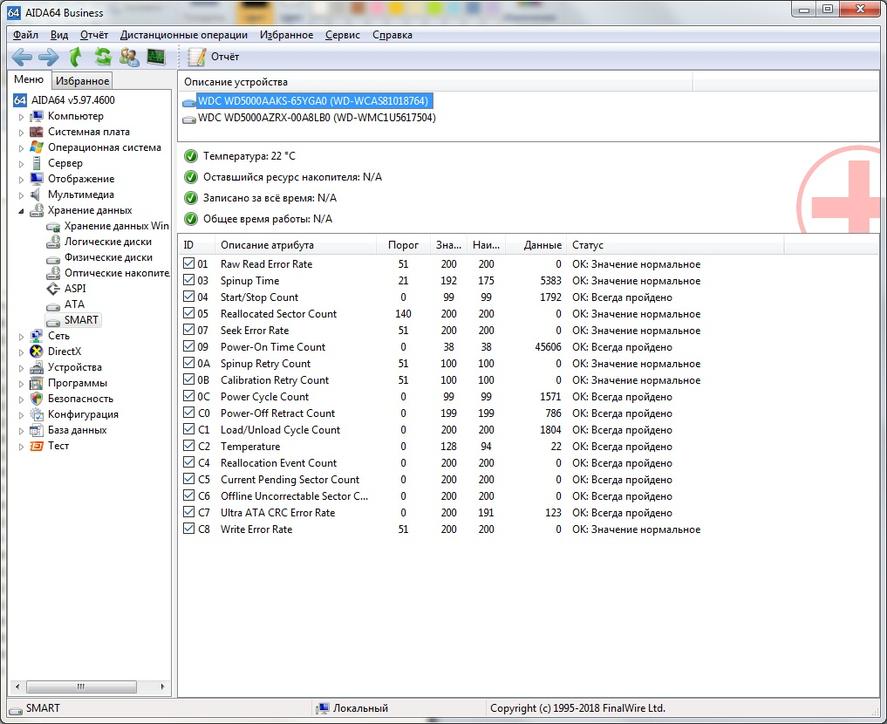Select the DirectX tree icon
Image resolution: width=887 pixels, height=724 pixels.
tap(36, 351)
